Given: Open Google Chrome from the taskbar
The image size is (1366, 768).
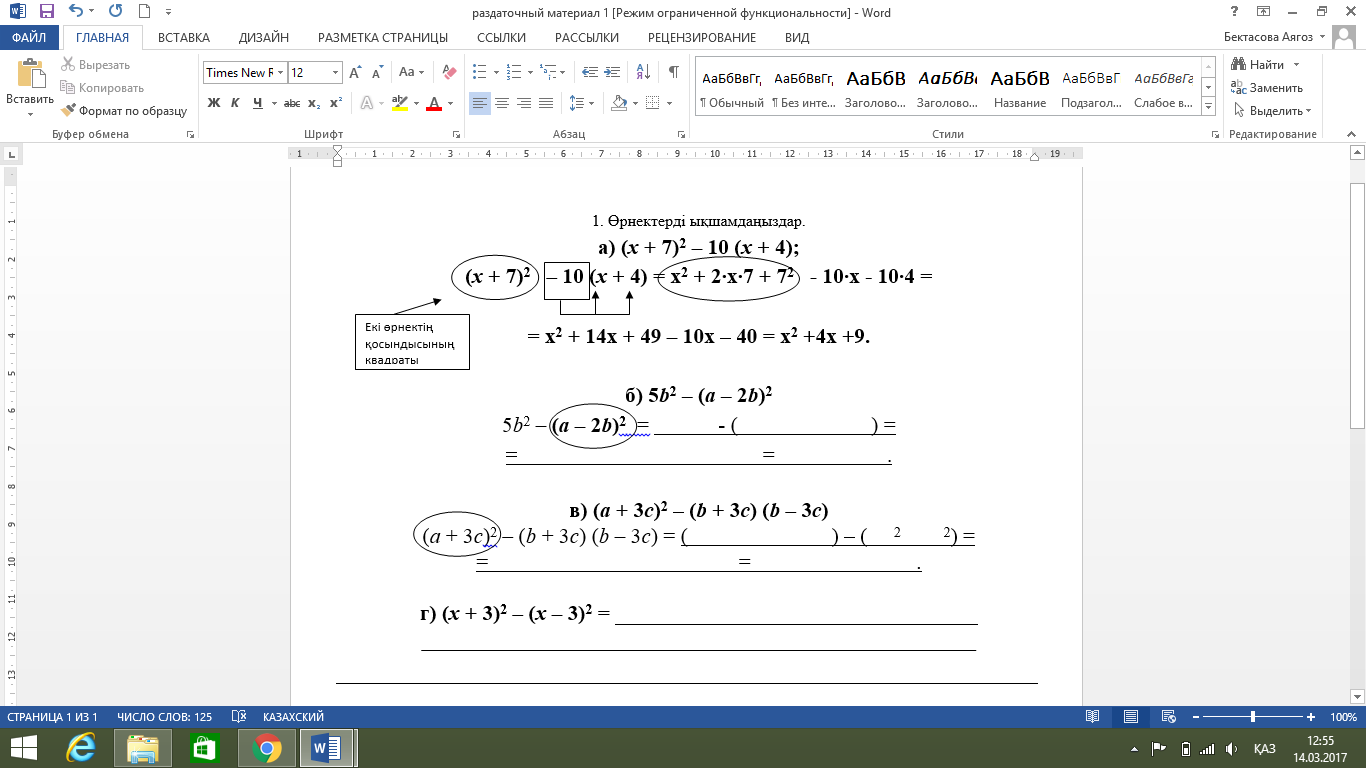Looking at the screenshot, I should [266, 748].
